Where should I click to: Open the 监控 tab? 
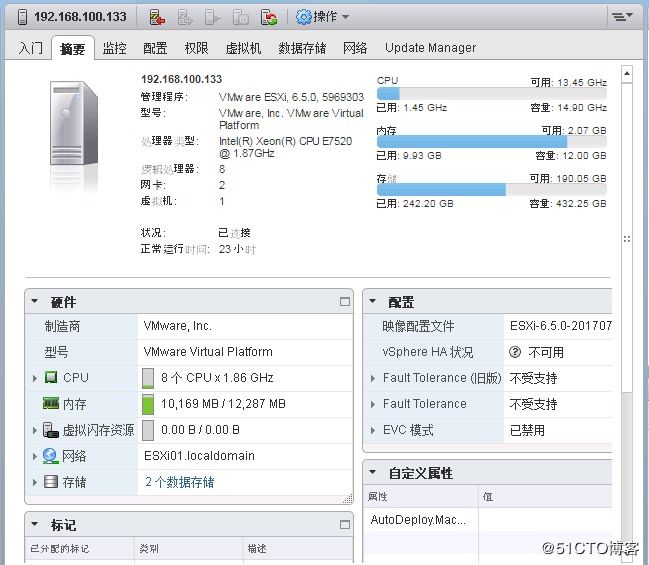tap(114, 48)
